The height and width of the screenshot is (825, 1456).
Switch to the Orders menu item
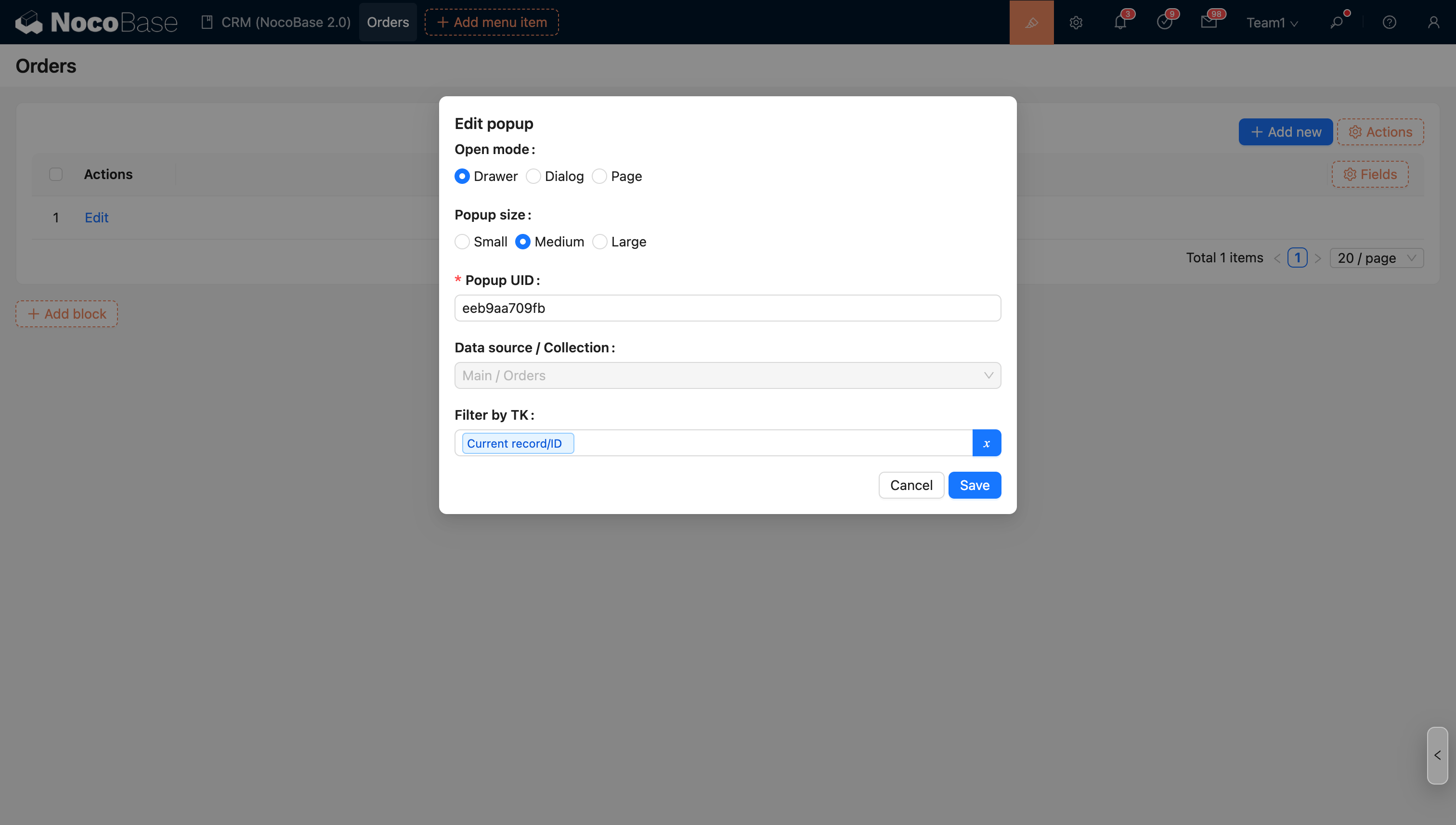tap(388, 23)
